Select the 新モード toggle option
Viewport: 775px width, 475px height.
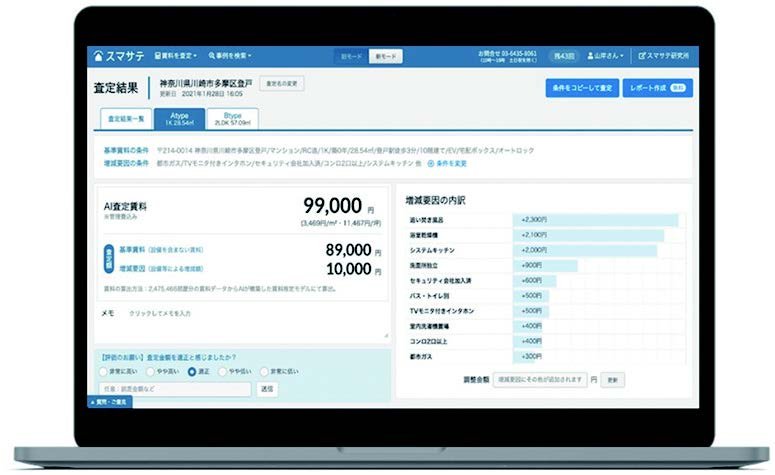(383, 56)
